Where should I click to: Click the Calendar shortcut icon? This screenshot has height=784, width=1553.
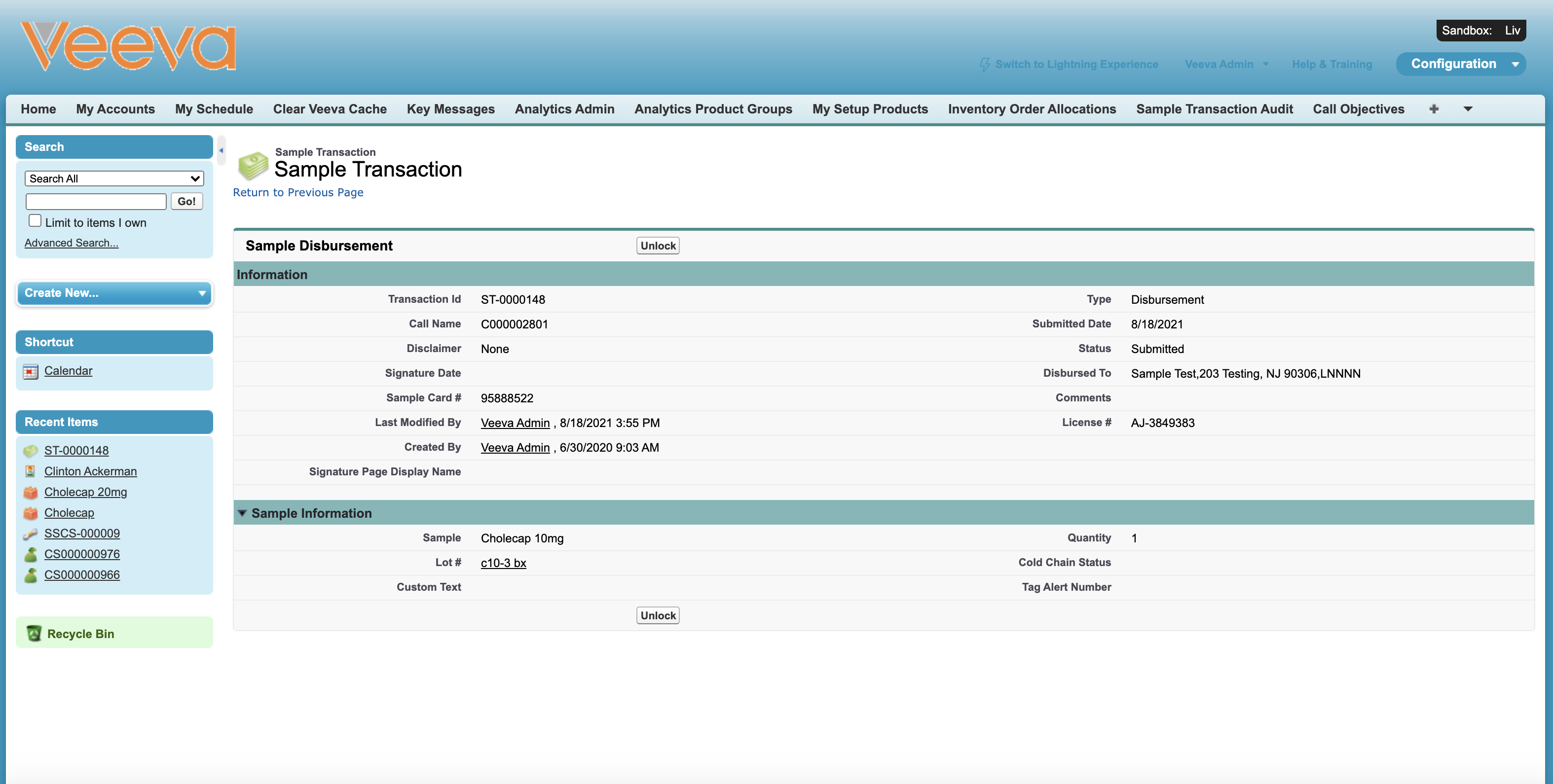click(x=30, y=372)
